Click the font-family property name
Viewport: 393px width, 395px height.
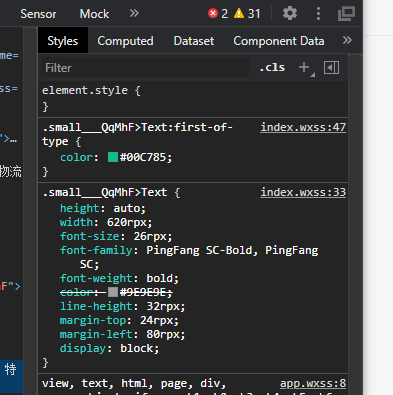pyautogui.click(x=96, y=250)
